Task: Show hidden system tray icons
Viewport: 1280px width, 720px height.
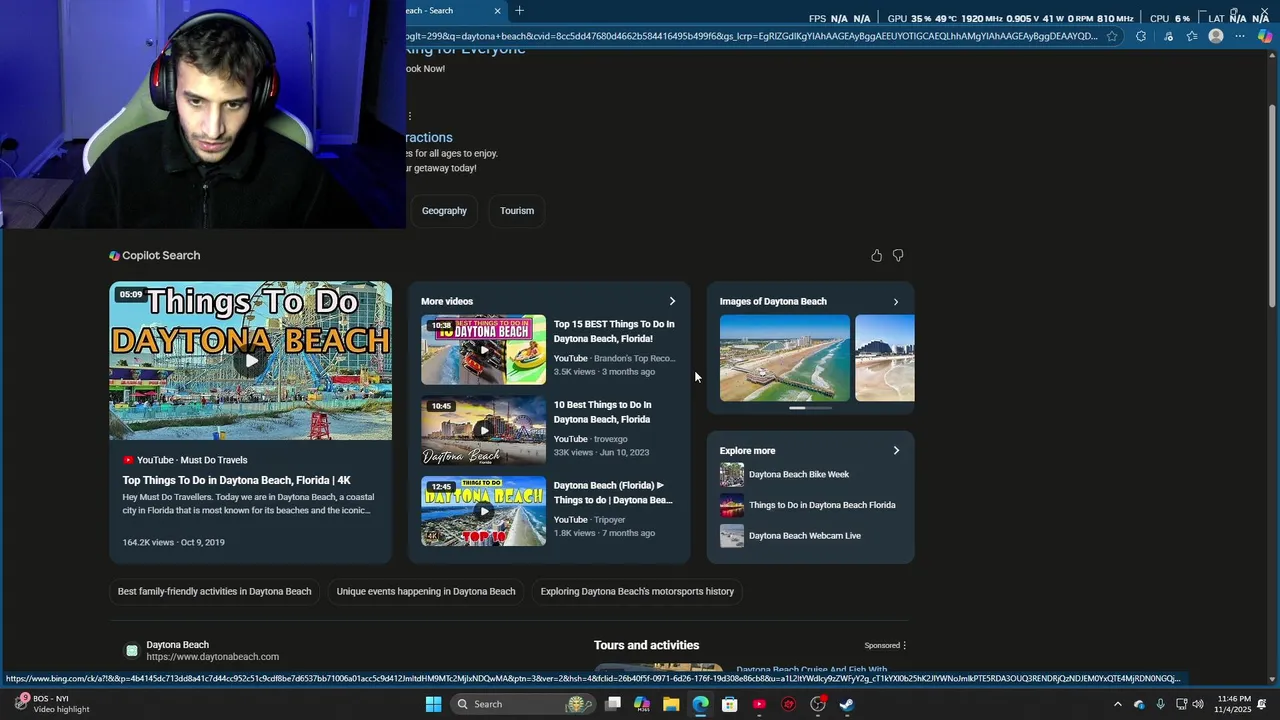Action: click(1118, 705)
